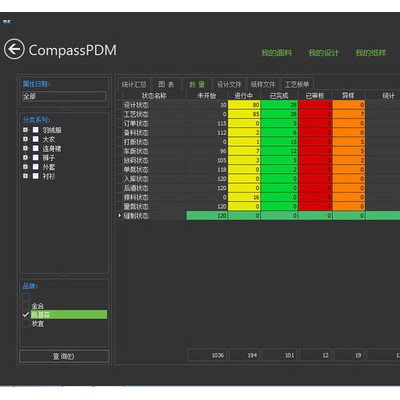Viewport: 400px width, 400px height.
Task: Select the 车版状态 row name
Action: coord(136,151)
